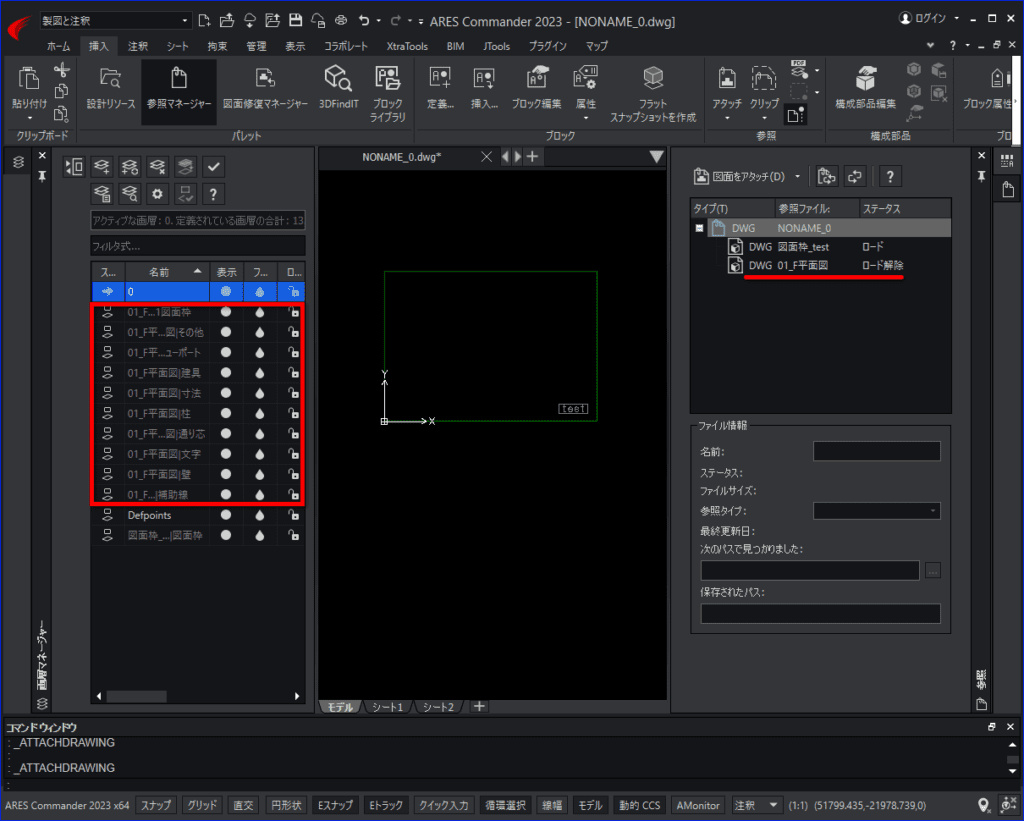
Task: Click the scissors cut icon
Action: pos(62,70)
